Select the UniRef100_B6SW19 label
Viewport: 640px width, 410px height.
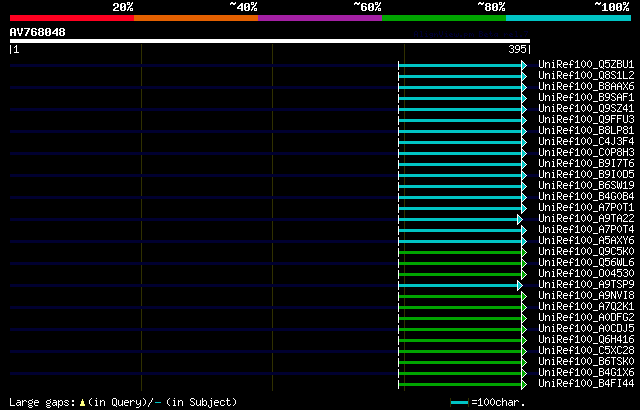586,186
